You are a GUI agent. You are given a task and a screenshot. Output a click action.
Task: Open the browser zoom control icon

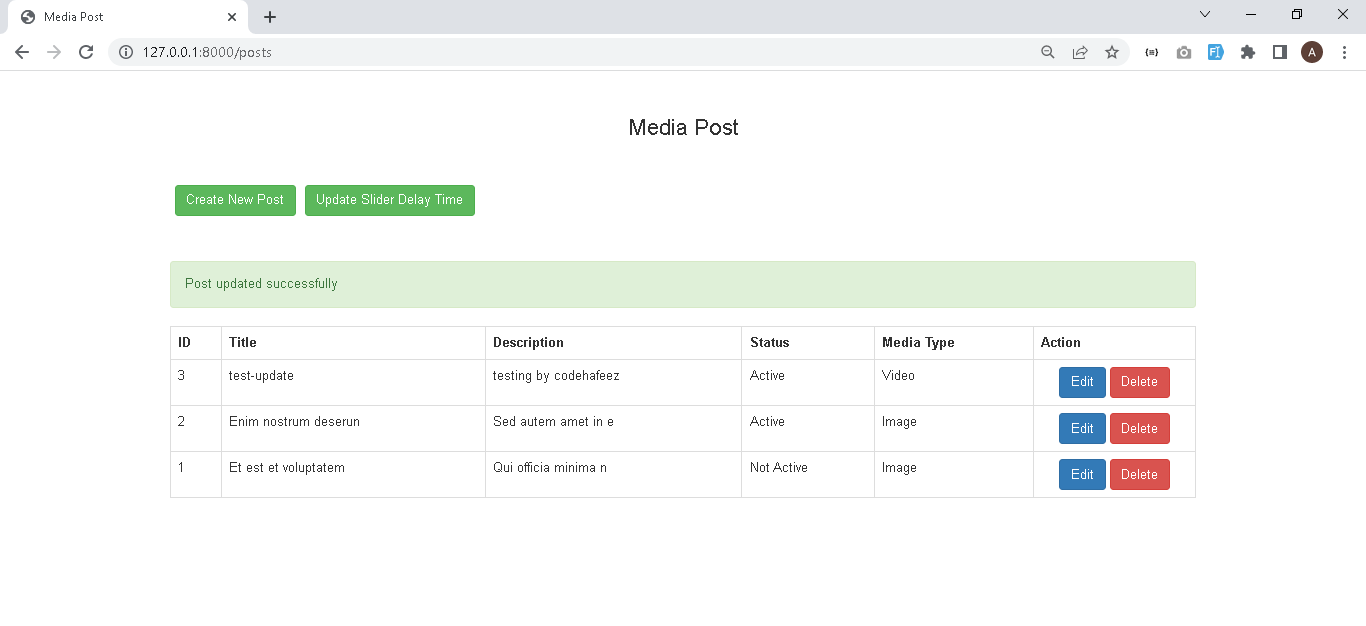point(1048,52)
